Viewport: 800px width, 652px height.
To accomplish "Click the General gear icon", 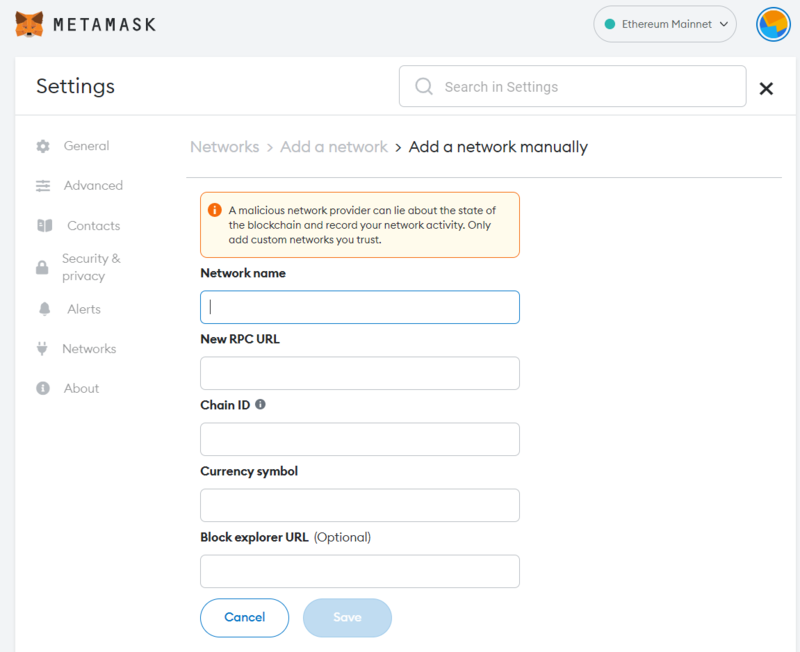I will tap(44, 146).
